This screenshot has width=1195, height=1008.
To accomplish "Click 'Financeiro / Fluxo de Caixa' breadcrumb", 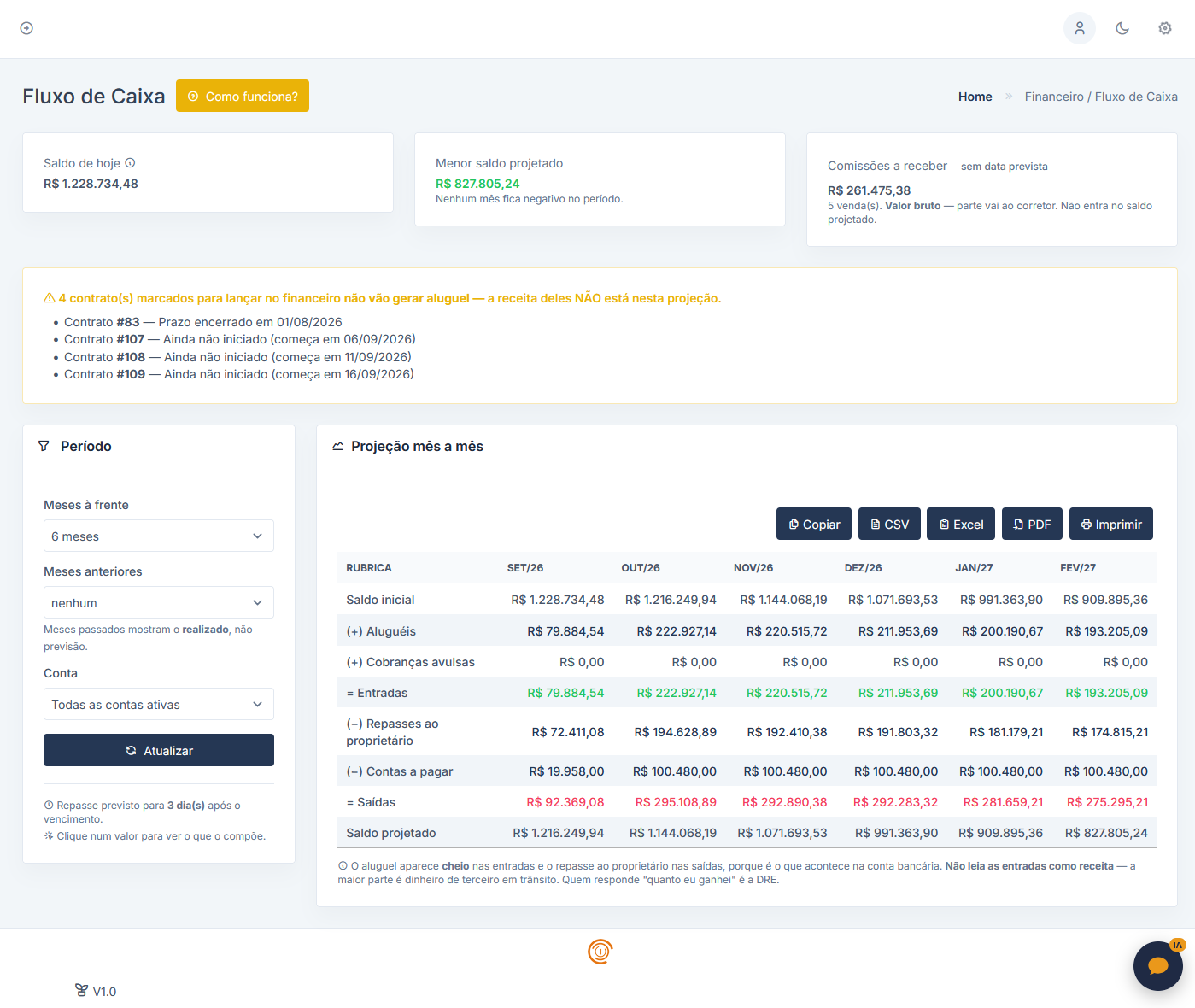I will tap(1101, 97).
